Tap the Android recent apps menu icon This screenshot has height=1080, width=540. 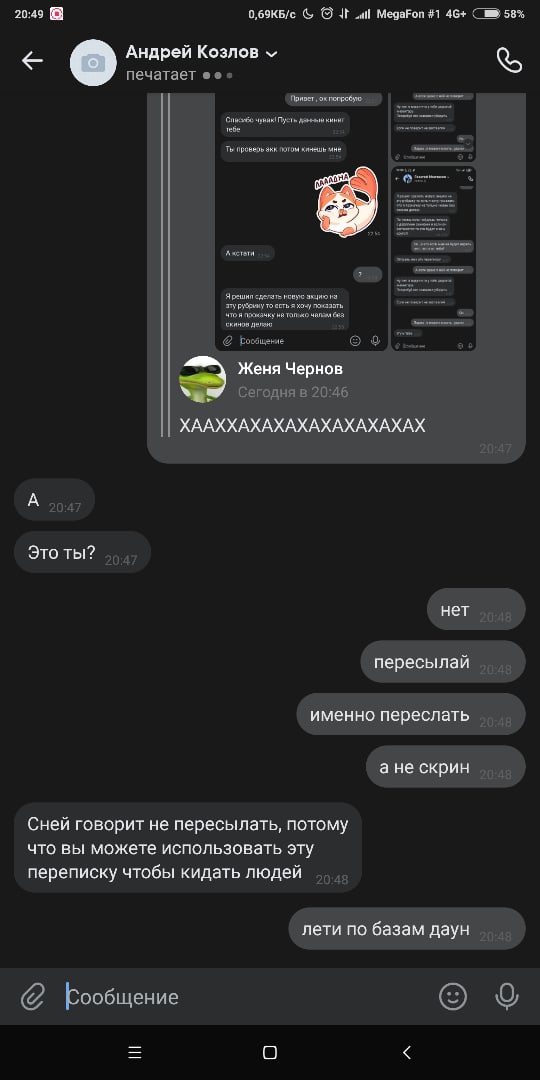[135, 1052]
